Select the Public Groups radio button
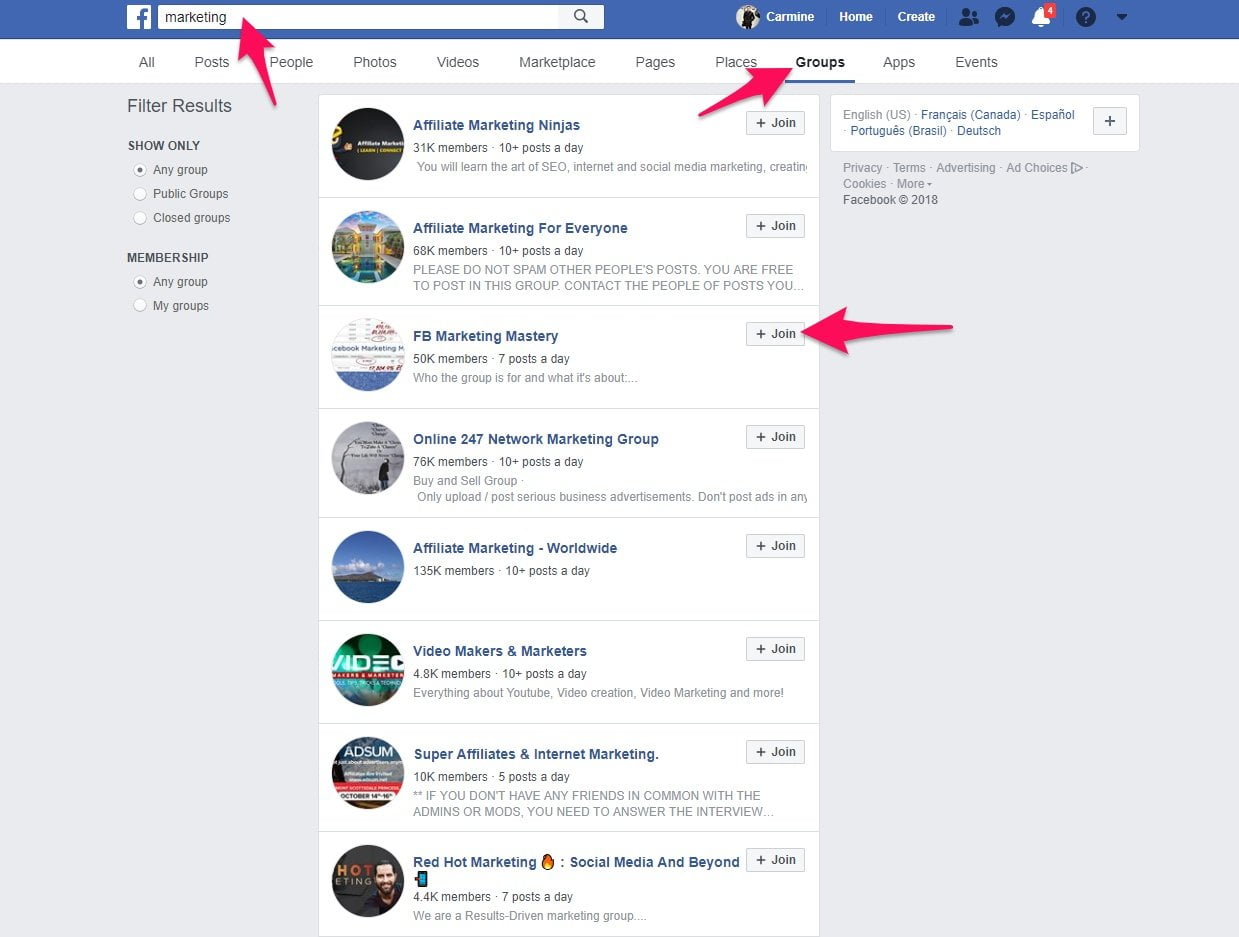Screen dimensions: 1239x937 pos(140,194)
